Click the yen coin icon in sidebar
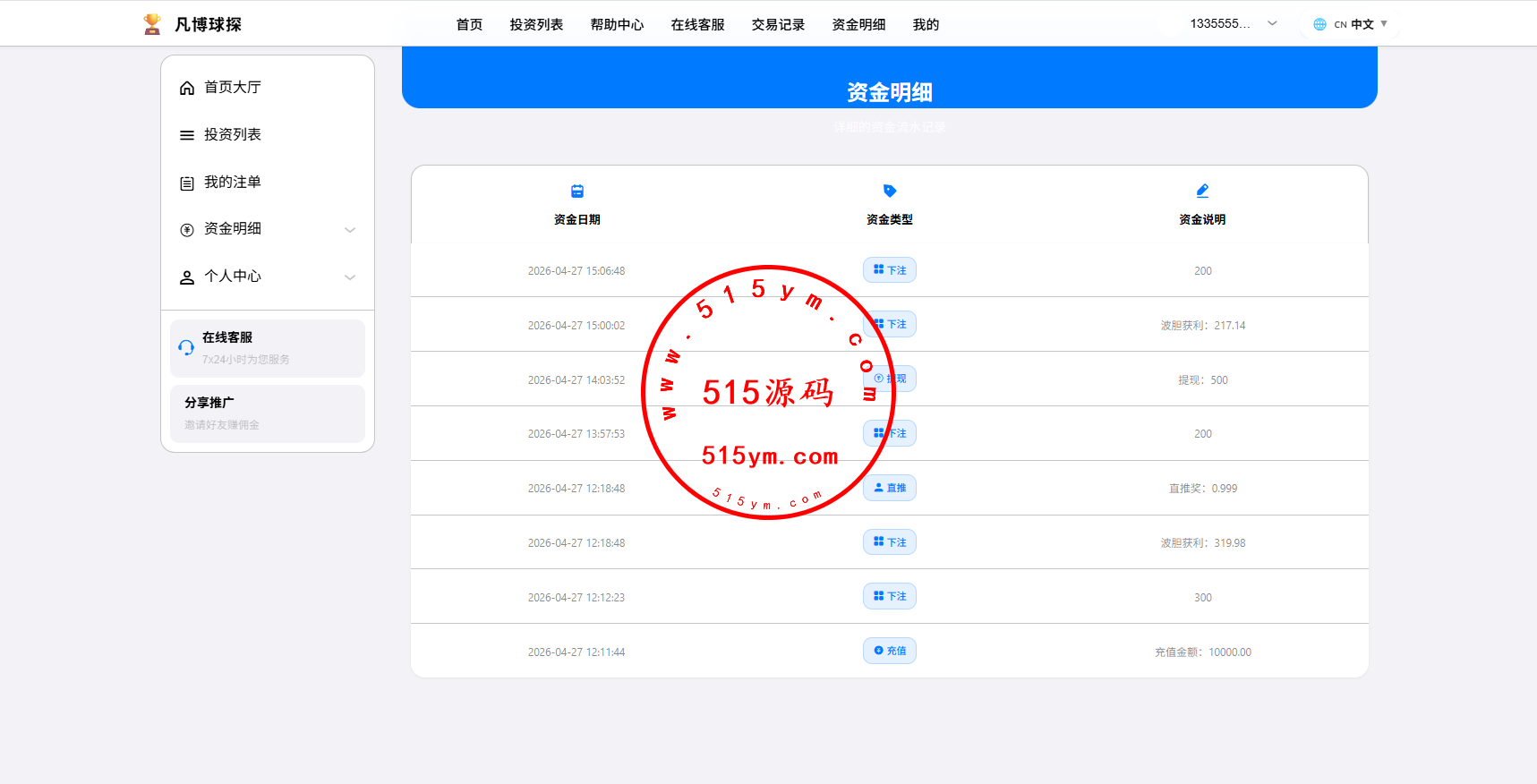The height and width of the screenshot is (784, 1537). [x=187, y=230]
